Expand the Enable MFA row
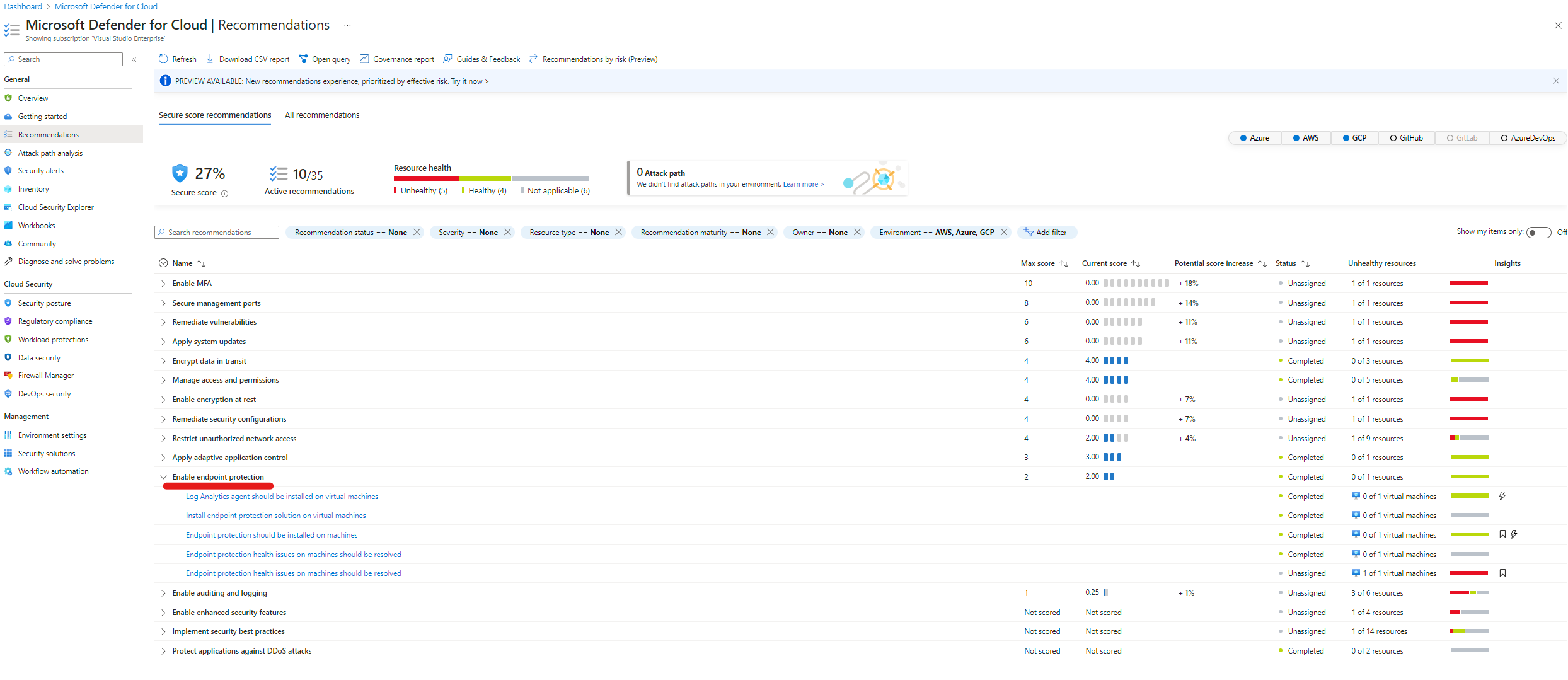 pos(163,284)
